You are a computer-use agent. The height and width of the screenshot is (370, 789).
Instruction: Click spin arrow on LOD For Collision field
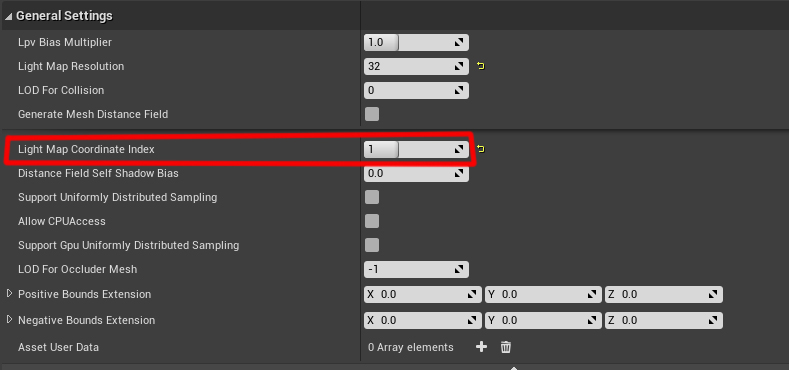[459, 91]
